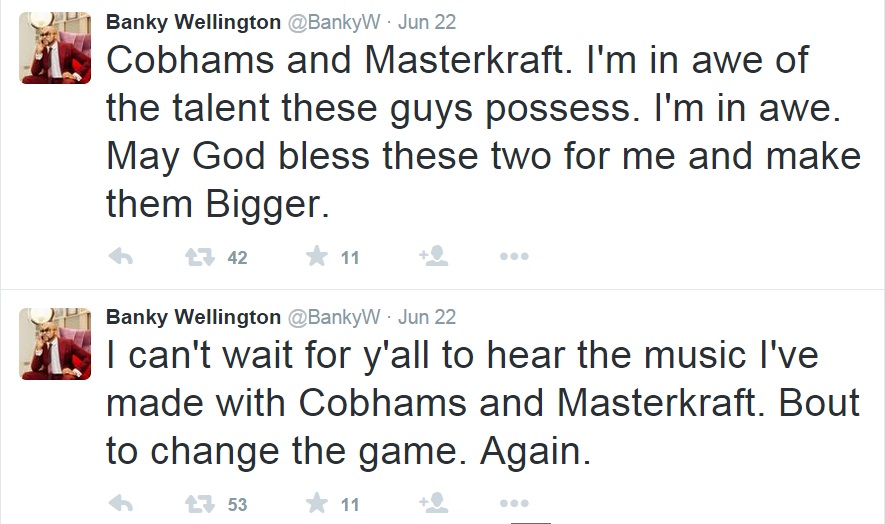Viewport: 885px width, 524px height.
Task: Open Banky Wellington's name on first tweet
Action: tap(193, 22)
